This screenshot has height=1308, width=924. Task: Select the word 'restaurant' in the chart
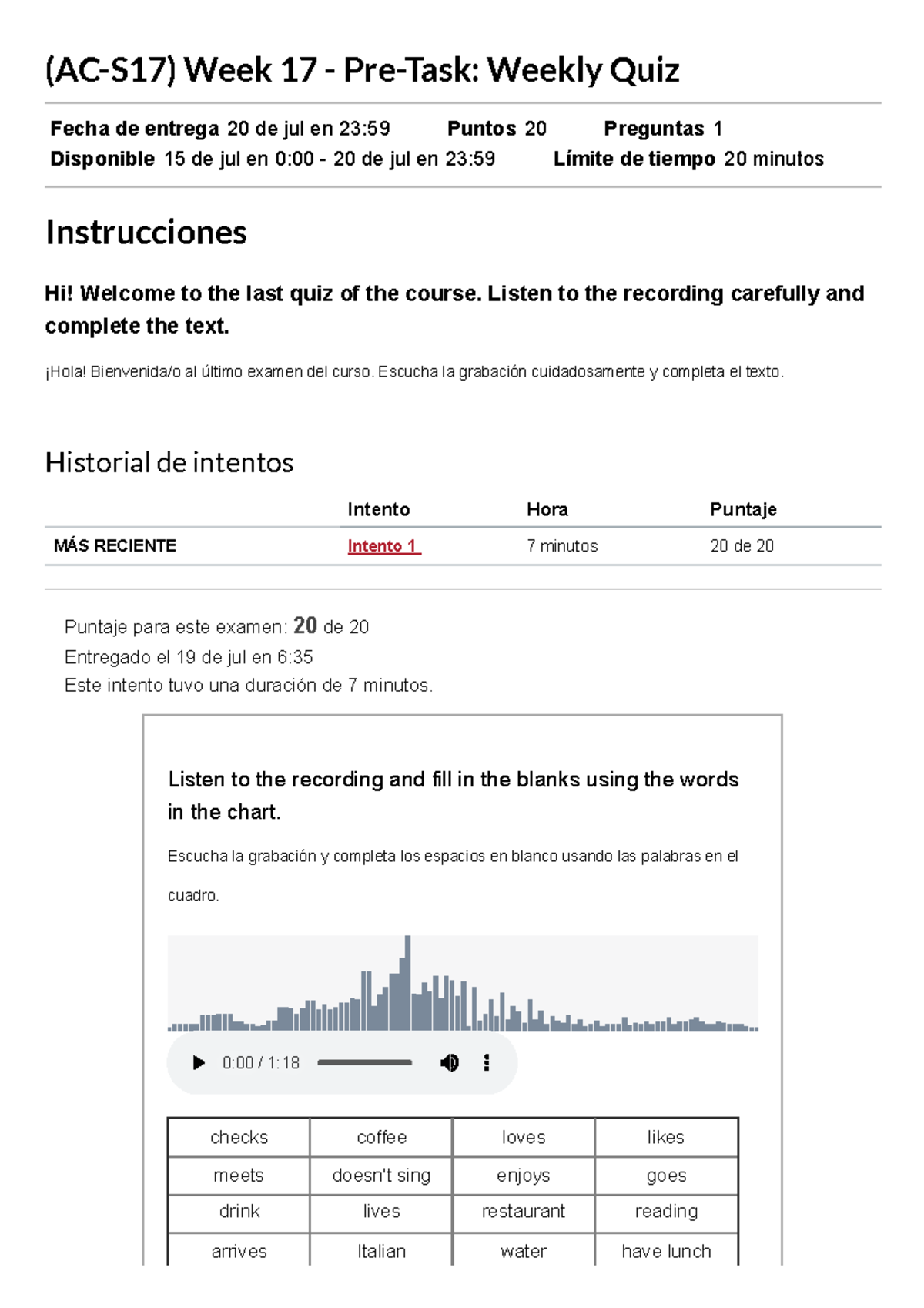click(522, 1211)
